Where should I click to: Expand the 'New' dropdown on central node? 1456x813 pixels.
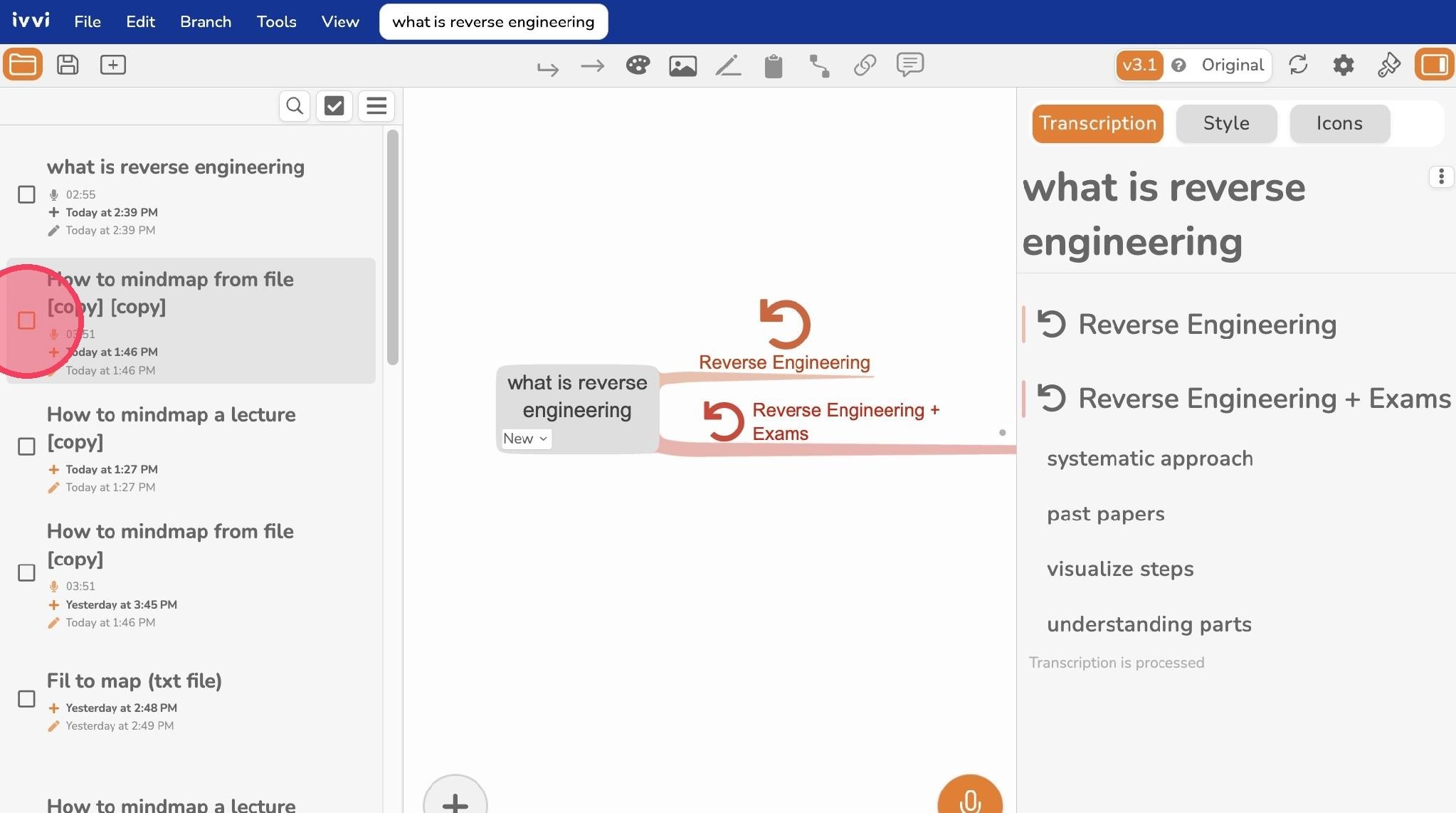click(526, 439)
